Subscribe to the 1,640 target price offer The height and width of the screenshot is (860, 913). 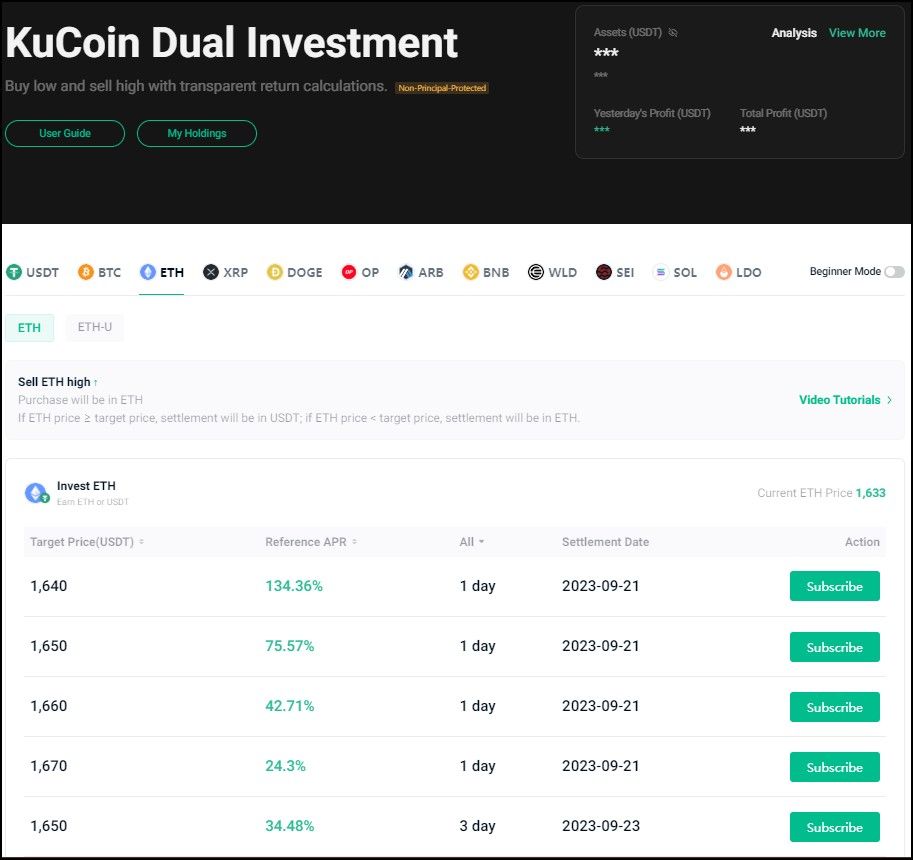click(834, 586)
